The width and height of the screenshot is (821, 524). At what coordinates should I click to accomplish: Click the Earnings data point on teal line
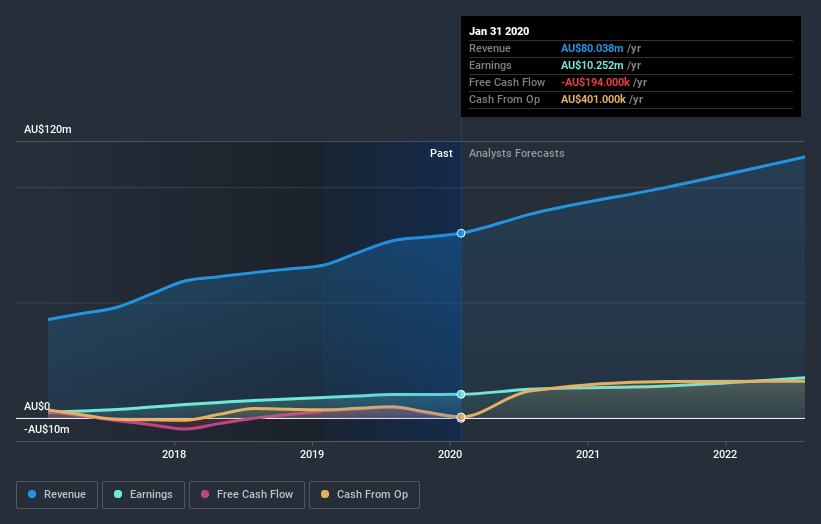click(461, 394)
